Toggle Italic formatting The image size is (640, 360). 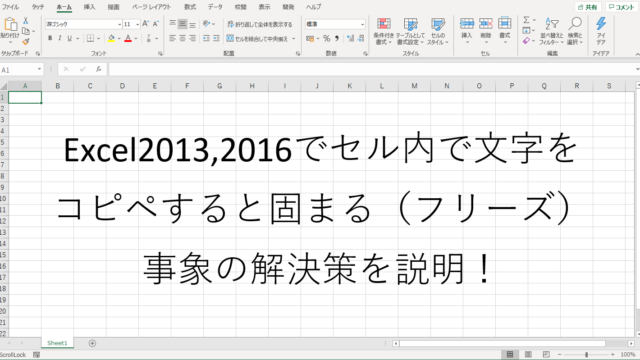[60, 38]
